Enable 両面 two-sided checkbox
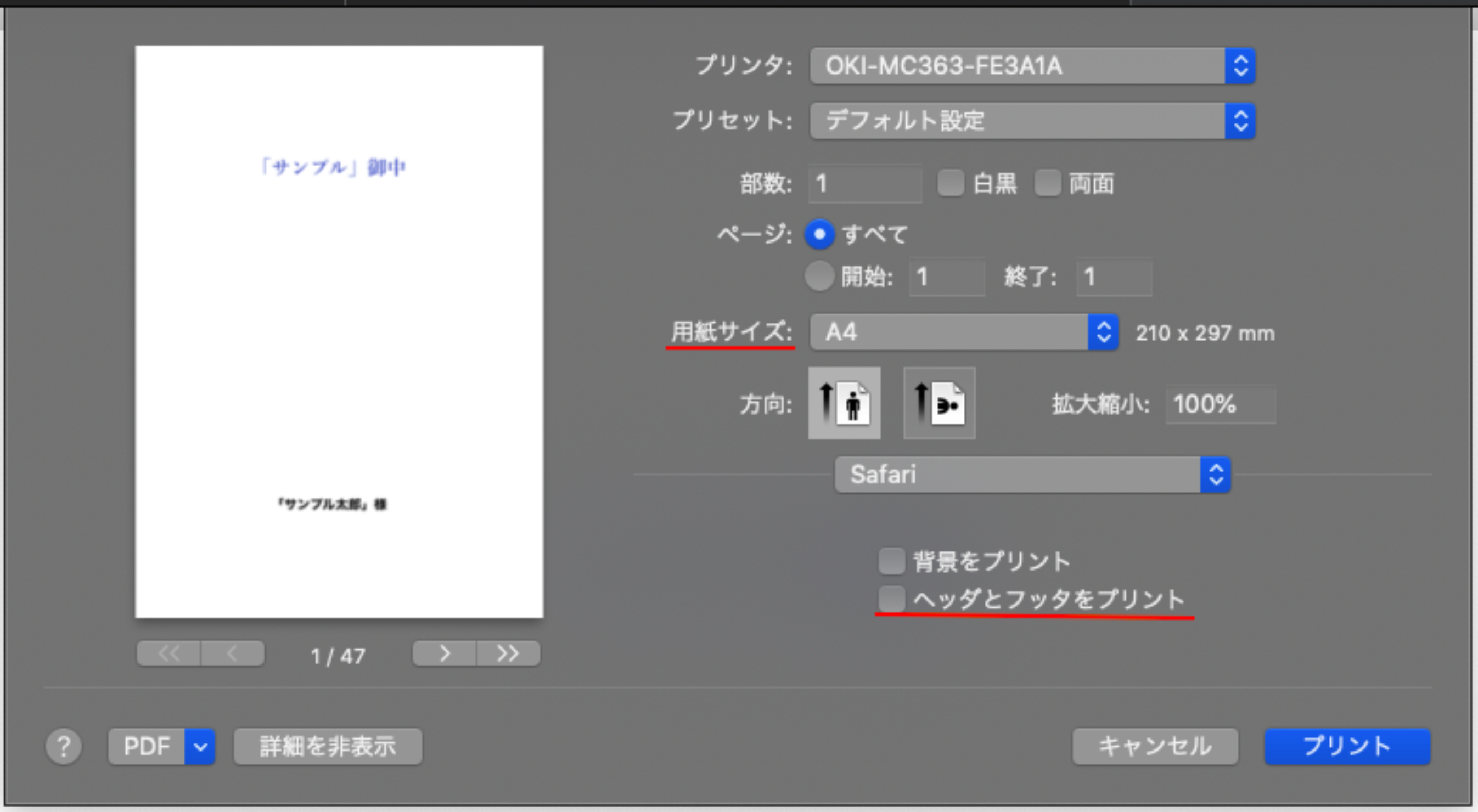Image resolution: width=1478 pixels, height=812 pixels. (x=1048, y=183)
